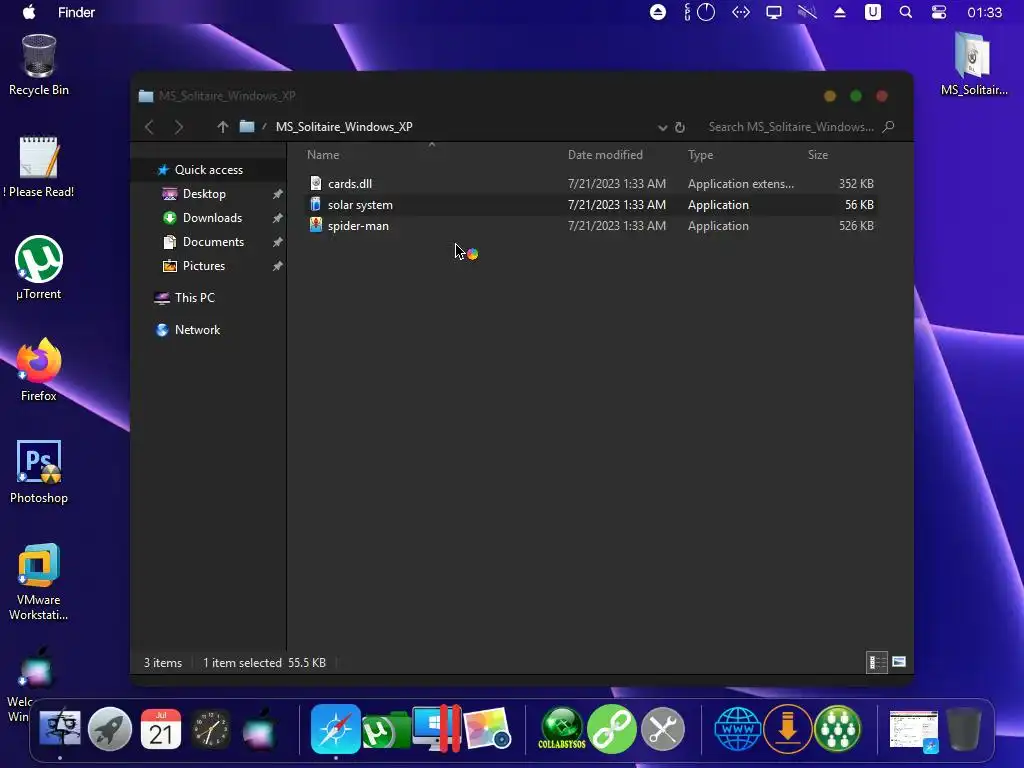Select the Photoshop desktop shortcut

pyautogui.click(x=39, y=472)
